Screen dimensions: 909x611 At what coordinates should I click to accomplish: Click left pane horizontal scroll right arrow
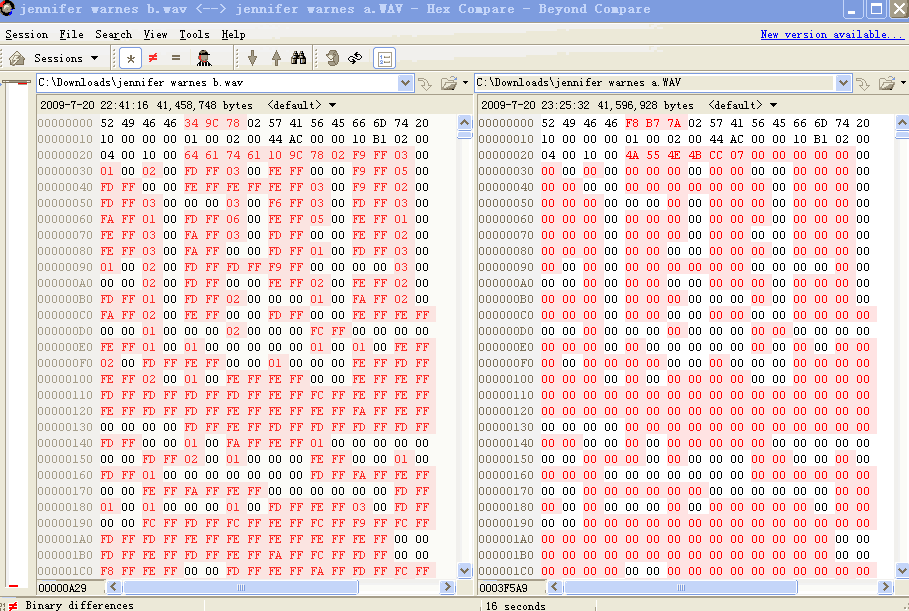(x=447, y=587)
